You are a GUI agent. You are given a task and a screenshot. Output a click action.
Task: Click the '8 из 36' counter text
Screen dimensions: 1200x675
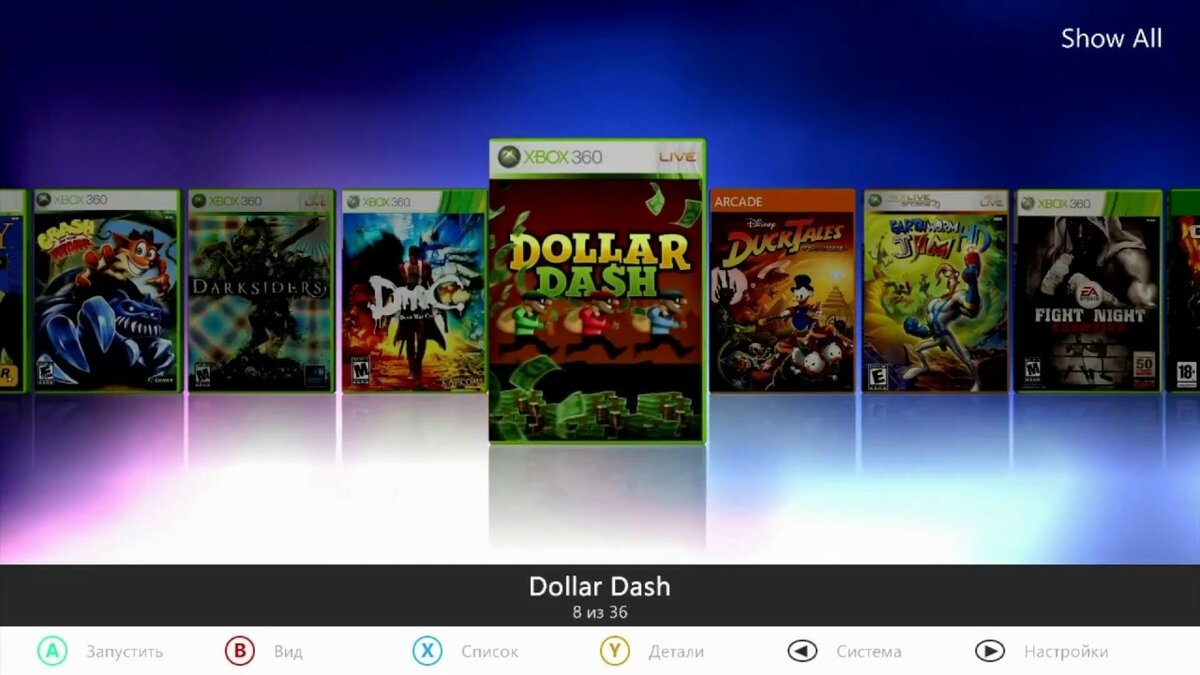pos(600,612)
